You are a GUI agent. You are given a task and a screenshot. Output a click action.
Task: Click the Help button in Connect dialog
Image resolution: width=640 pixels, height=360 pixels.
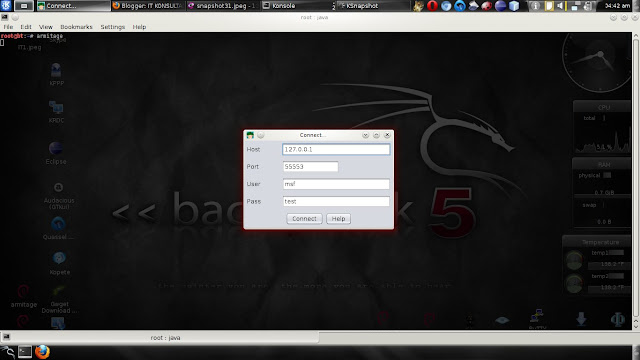coord(338,219)
